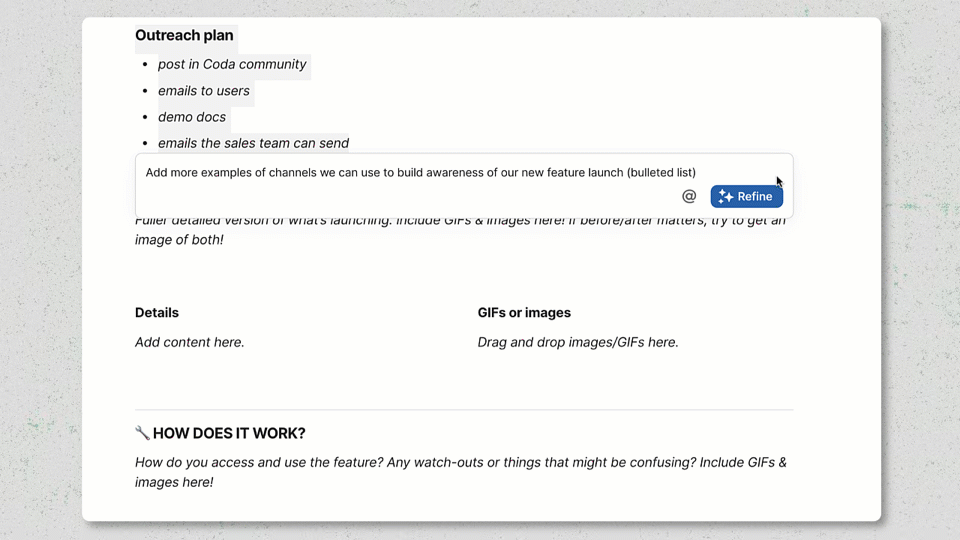This screenshot has width=960, height=540.
Task: Click the horizontal divider above HOW DOES IT WORK
Action: coord(464,410)
